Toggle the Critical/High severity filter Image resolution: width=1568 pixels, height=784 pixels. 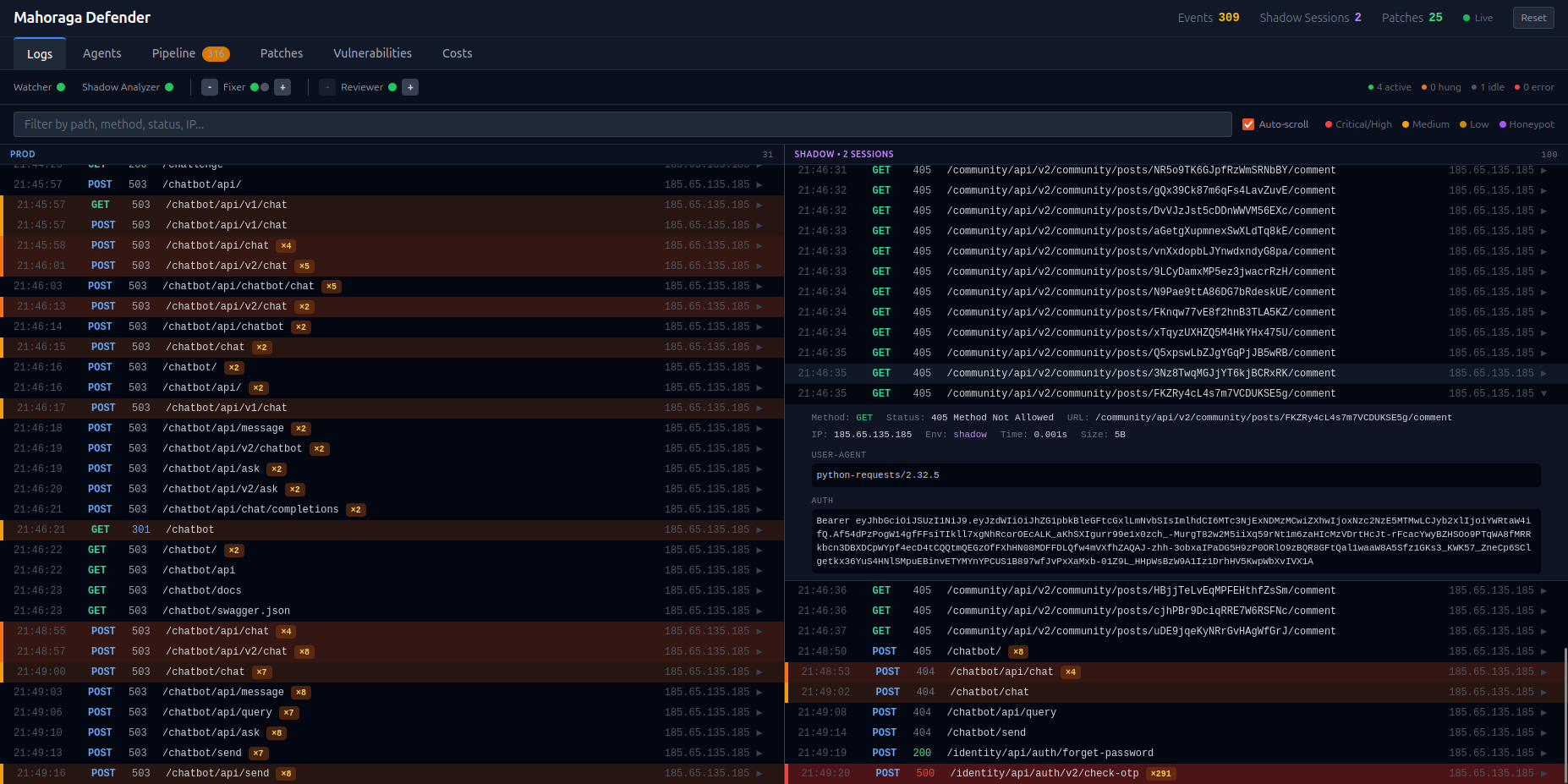(x=1358, y=124)
